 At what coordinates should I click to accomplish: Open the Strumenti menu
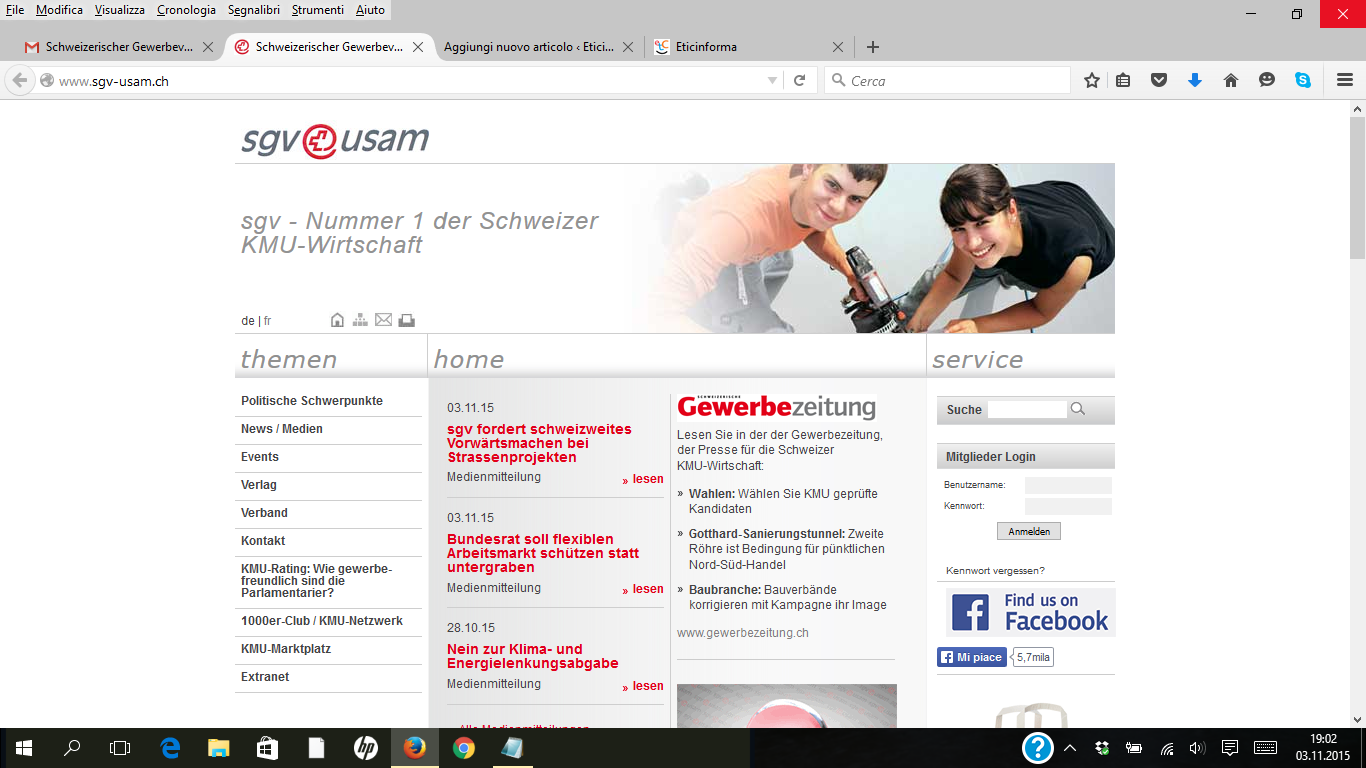[318, 10]
